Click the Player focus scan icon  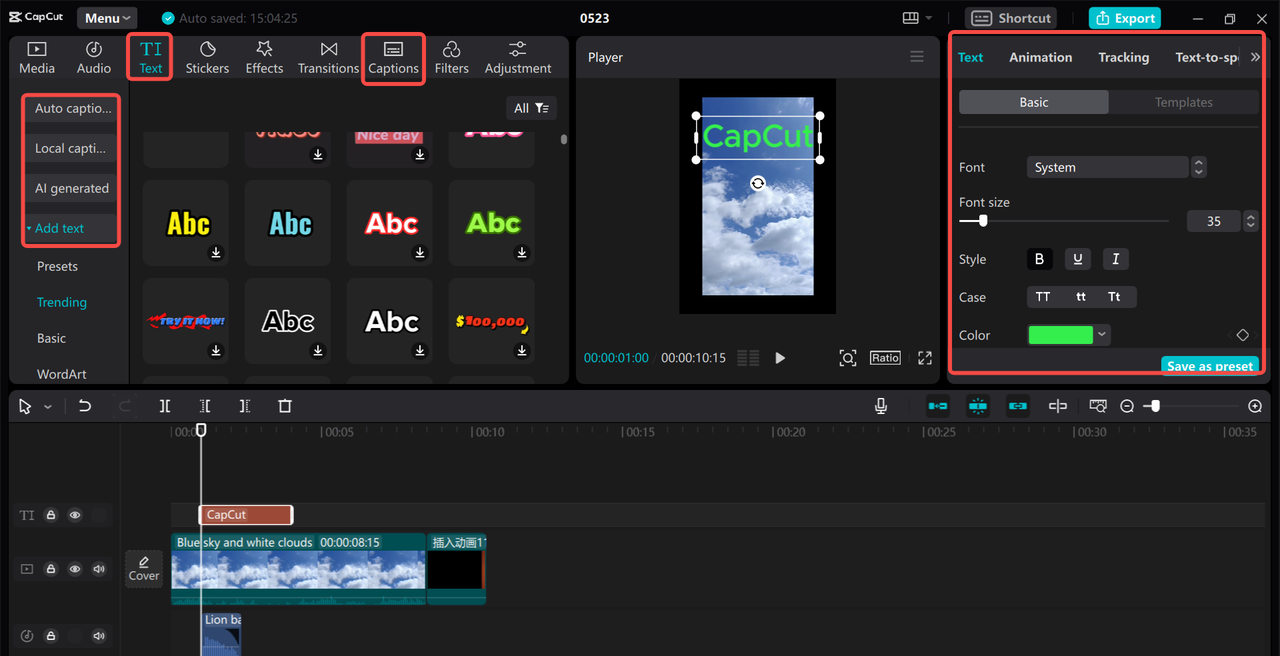click(x=848, y=358)
